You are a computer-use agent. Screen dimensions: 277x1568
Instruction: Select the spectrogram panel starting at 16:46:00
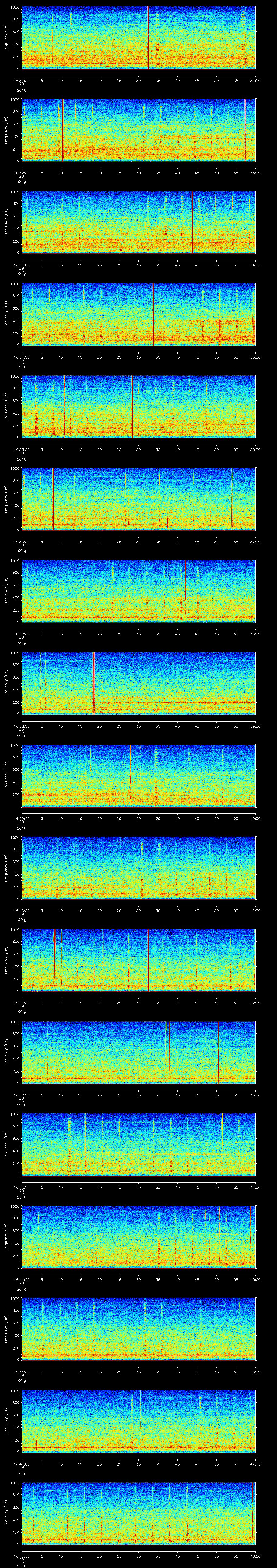click(x=139, y=1421)
